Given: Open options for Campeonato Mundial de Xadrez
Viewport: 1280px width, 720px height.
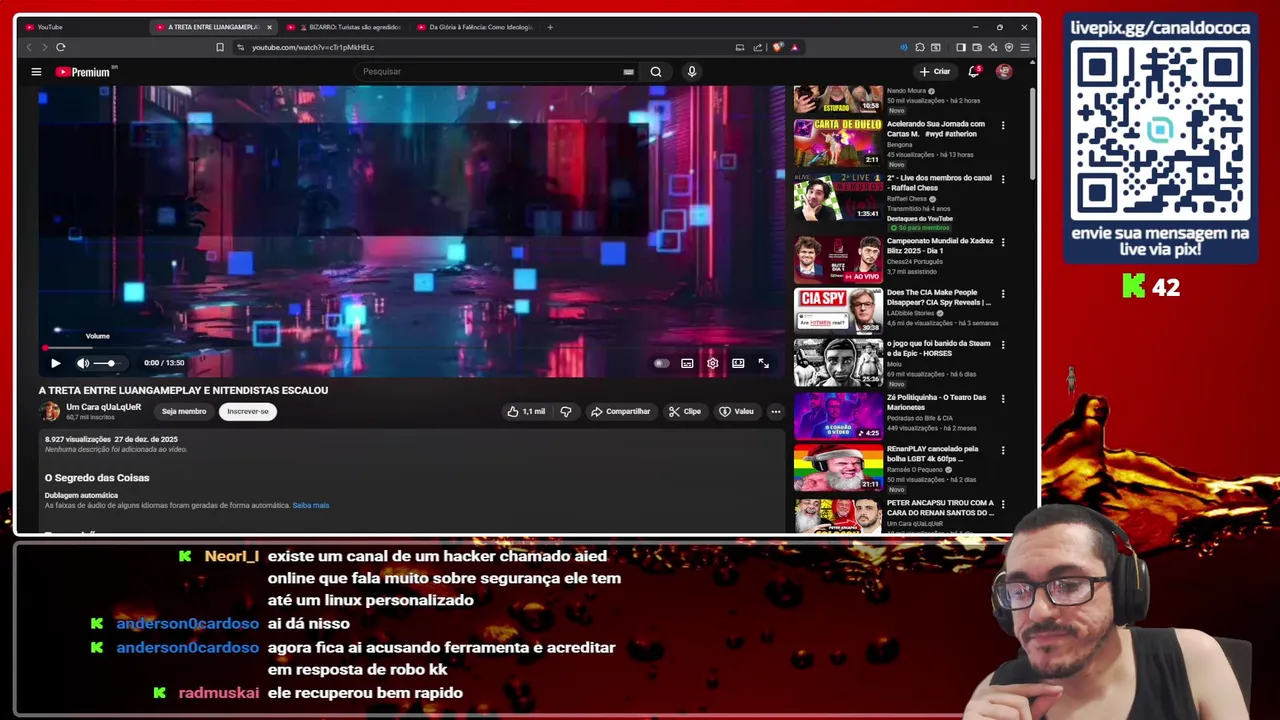Looking at the screenshot, I should [1003, 242].
